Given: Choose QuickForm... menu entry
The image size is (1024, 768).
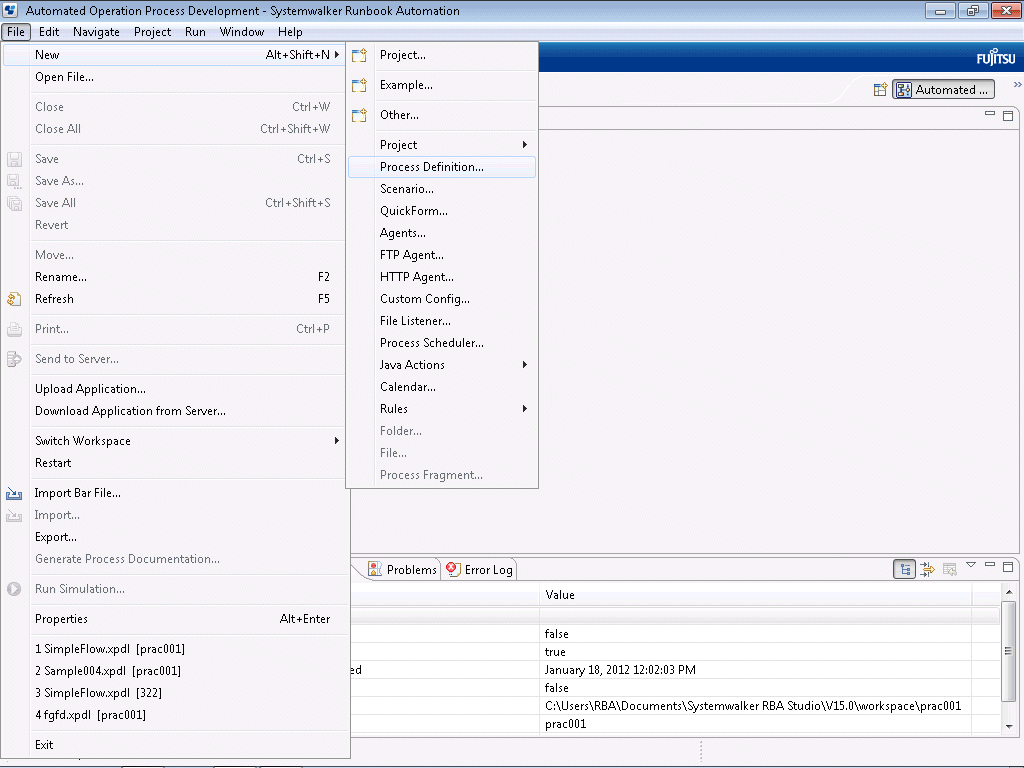Looking at the screenshot, I should (x=442, y=211).
